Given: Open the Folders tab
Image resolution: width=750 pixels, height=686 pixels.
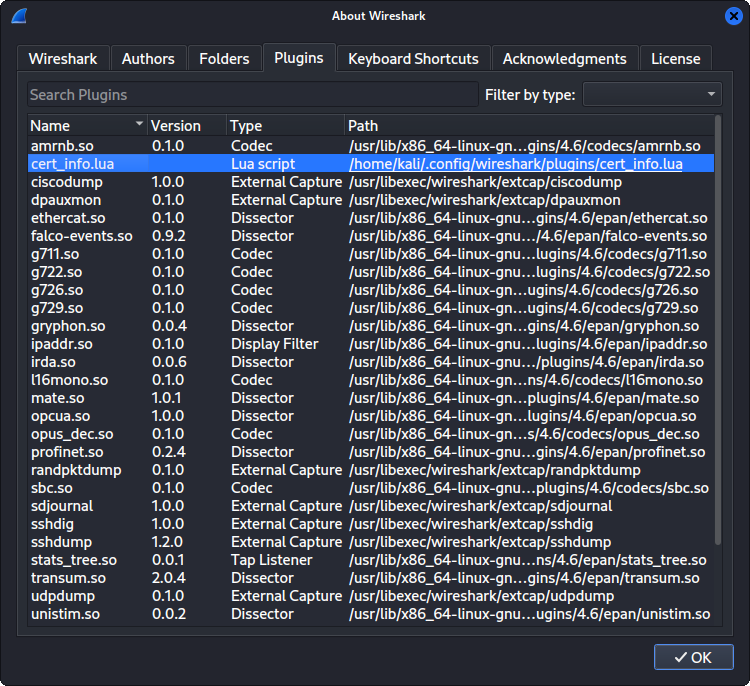Looking at the screenshot, I should point(224,58).
